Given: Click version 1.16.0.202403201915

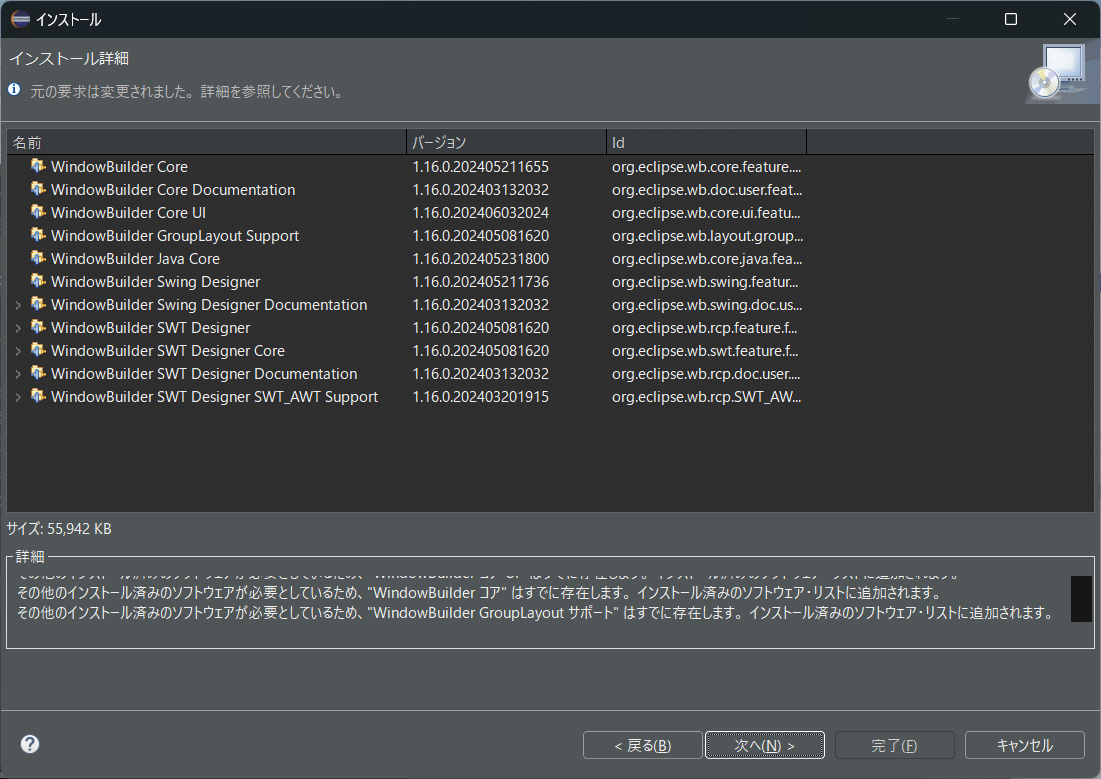Looking at the screenshot, I should (481, 397).
